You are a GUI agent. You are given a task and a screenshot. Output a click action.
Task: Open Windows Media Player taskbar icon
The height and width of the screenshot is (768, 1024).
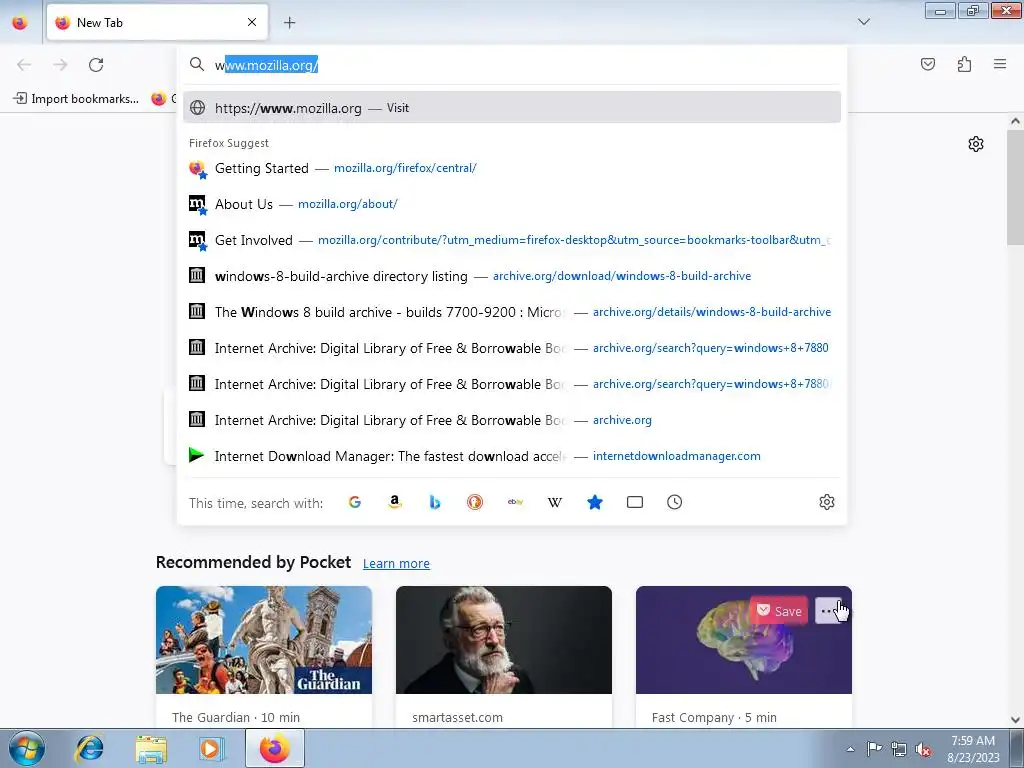point(212,748)
